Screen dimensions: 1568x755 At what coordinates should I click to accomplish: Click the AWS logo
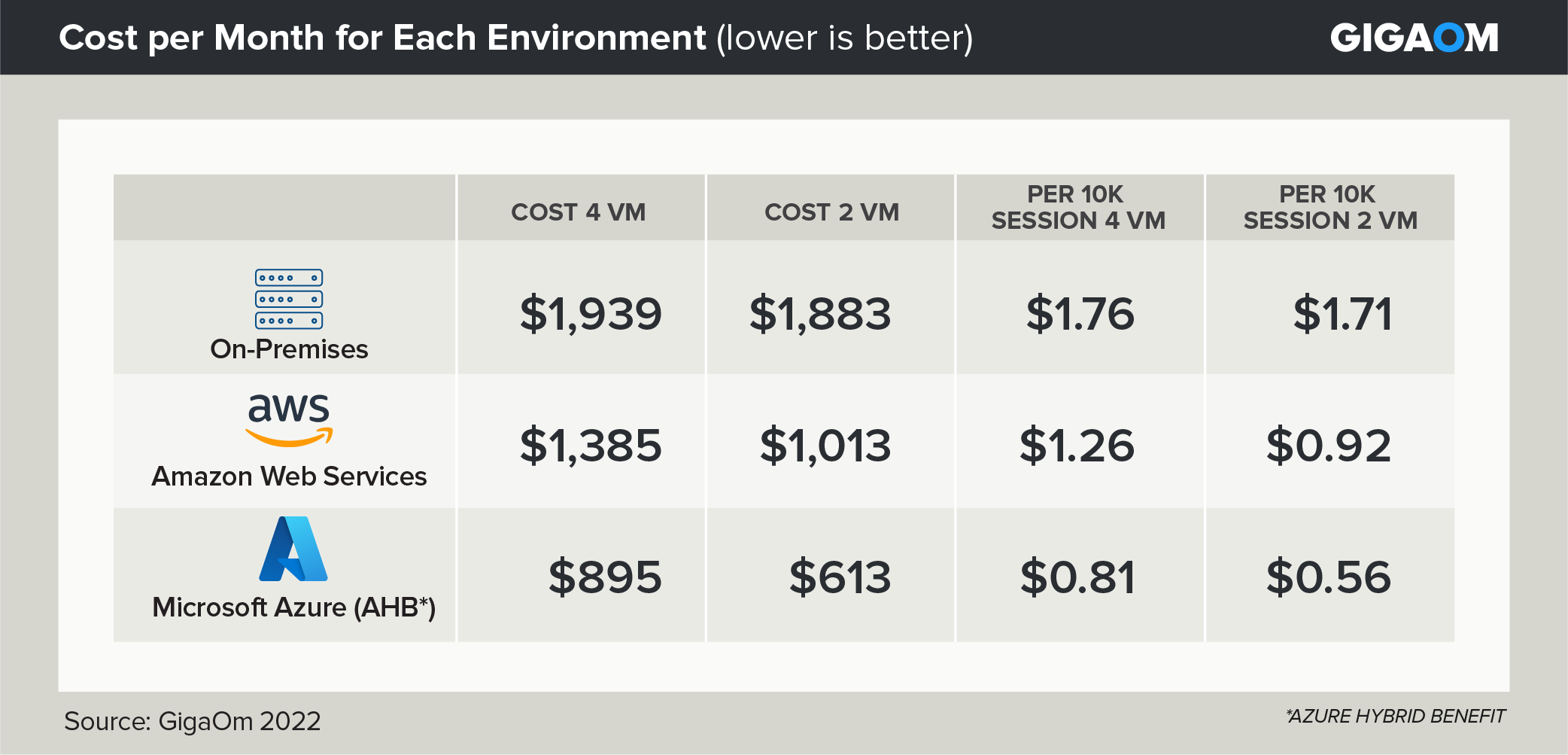pyautogui.click(x=289, y=419)
